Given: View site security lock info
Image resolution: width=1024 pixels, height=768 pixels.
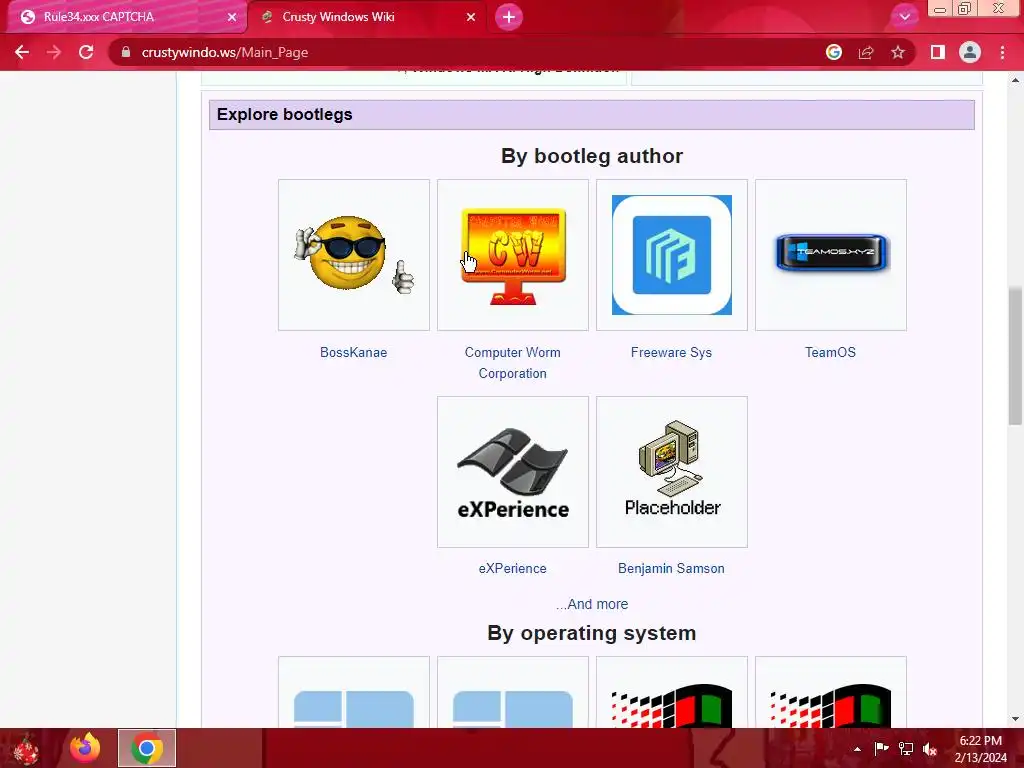Looking at the screenshot, I should pyautogui.click(x=126, y=52).
